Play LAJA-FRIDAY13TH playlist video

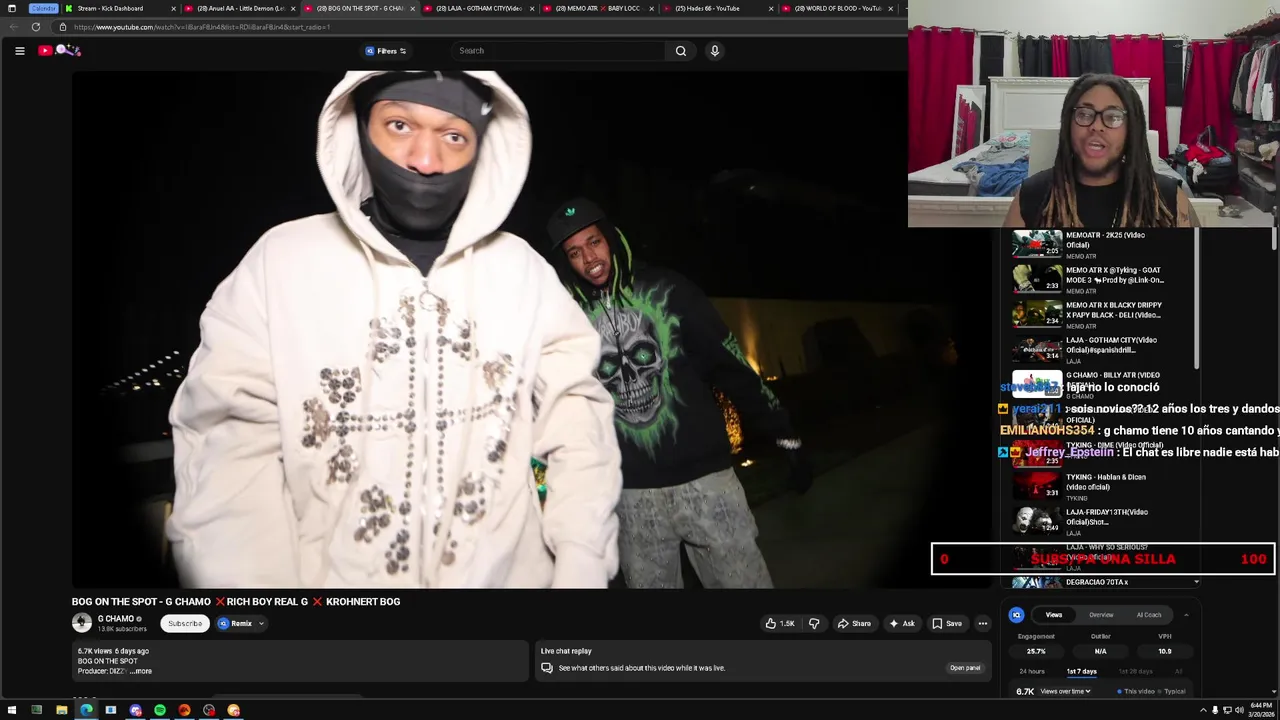1103,522
